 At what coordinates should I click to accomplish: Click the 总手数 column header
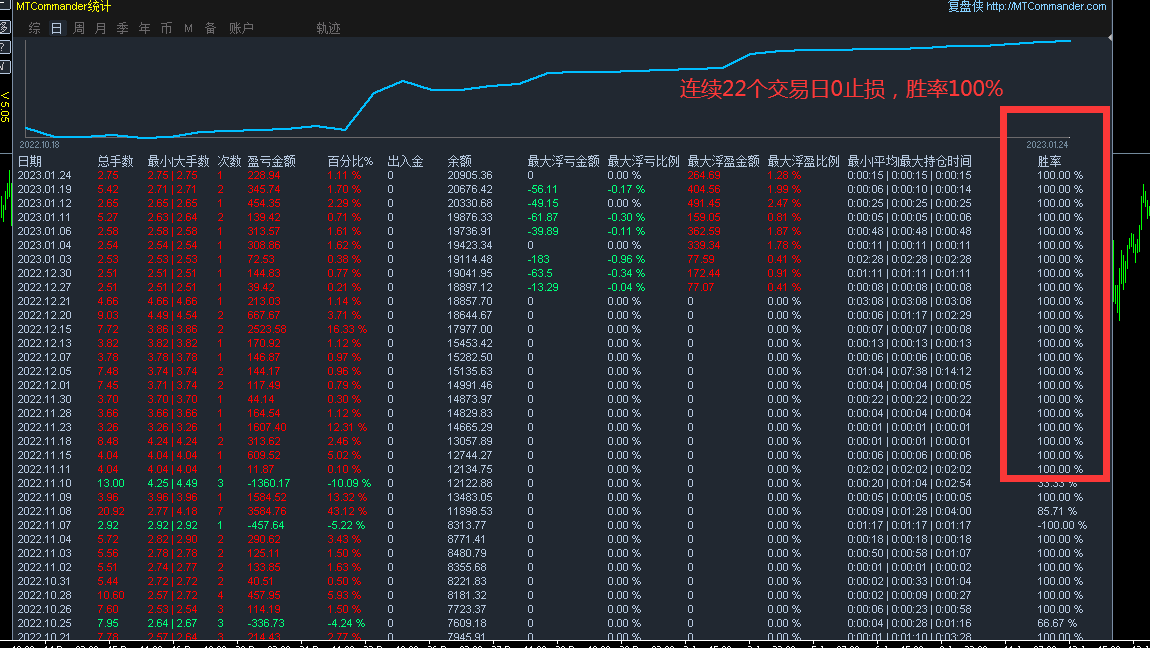(x=115, y=161)
